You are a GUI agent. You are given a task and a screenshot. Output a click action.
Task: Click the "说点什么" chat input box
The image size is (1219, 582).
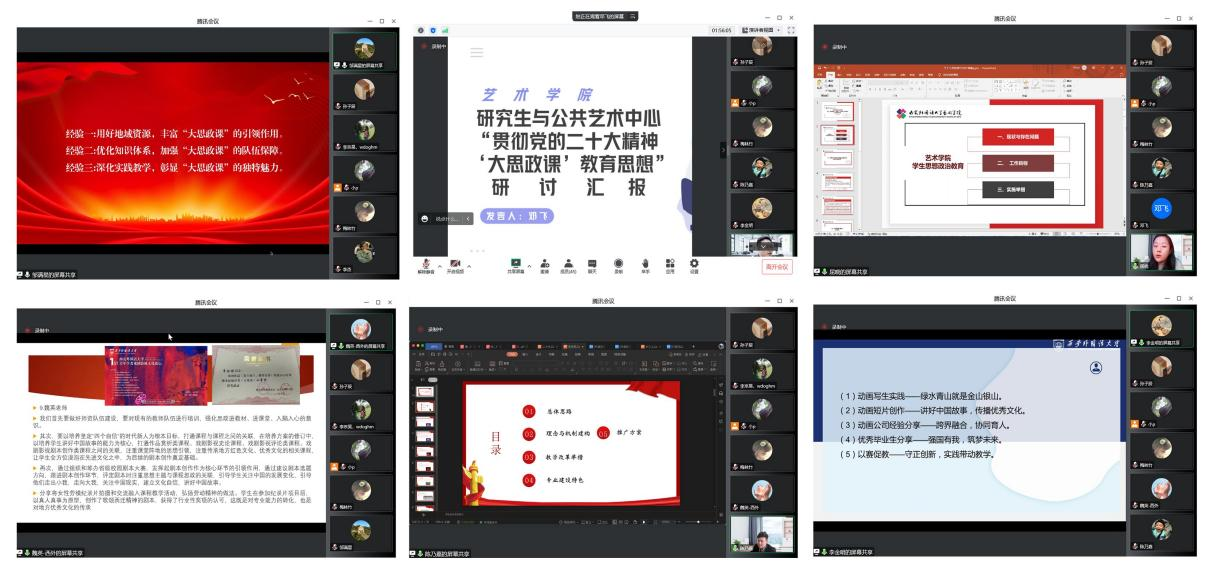coord(446,219)
